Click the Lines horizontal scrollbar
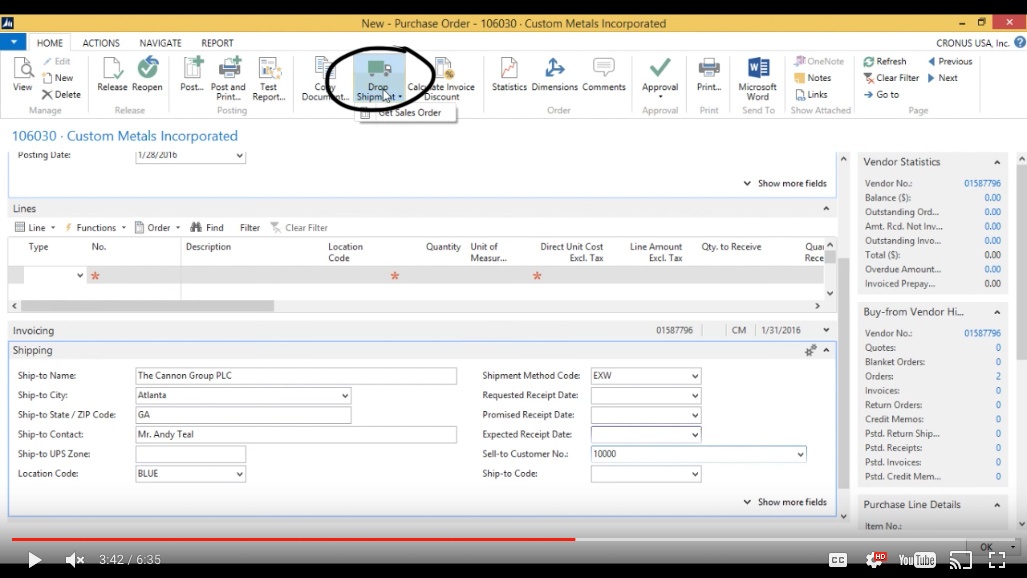The height and width of the screenshot is (578, 1027). [x=147, y=306]
